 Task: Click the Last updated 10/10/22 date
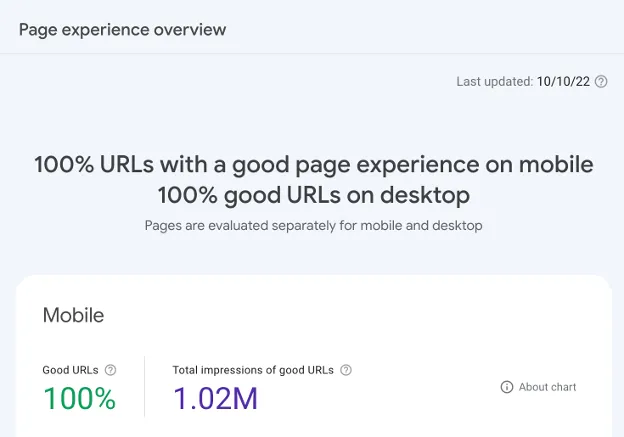pos(563,82)
